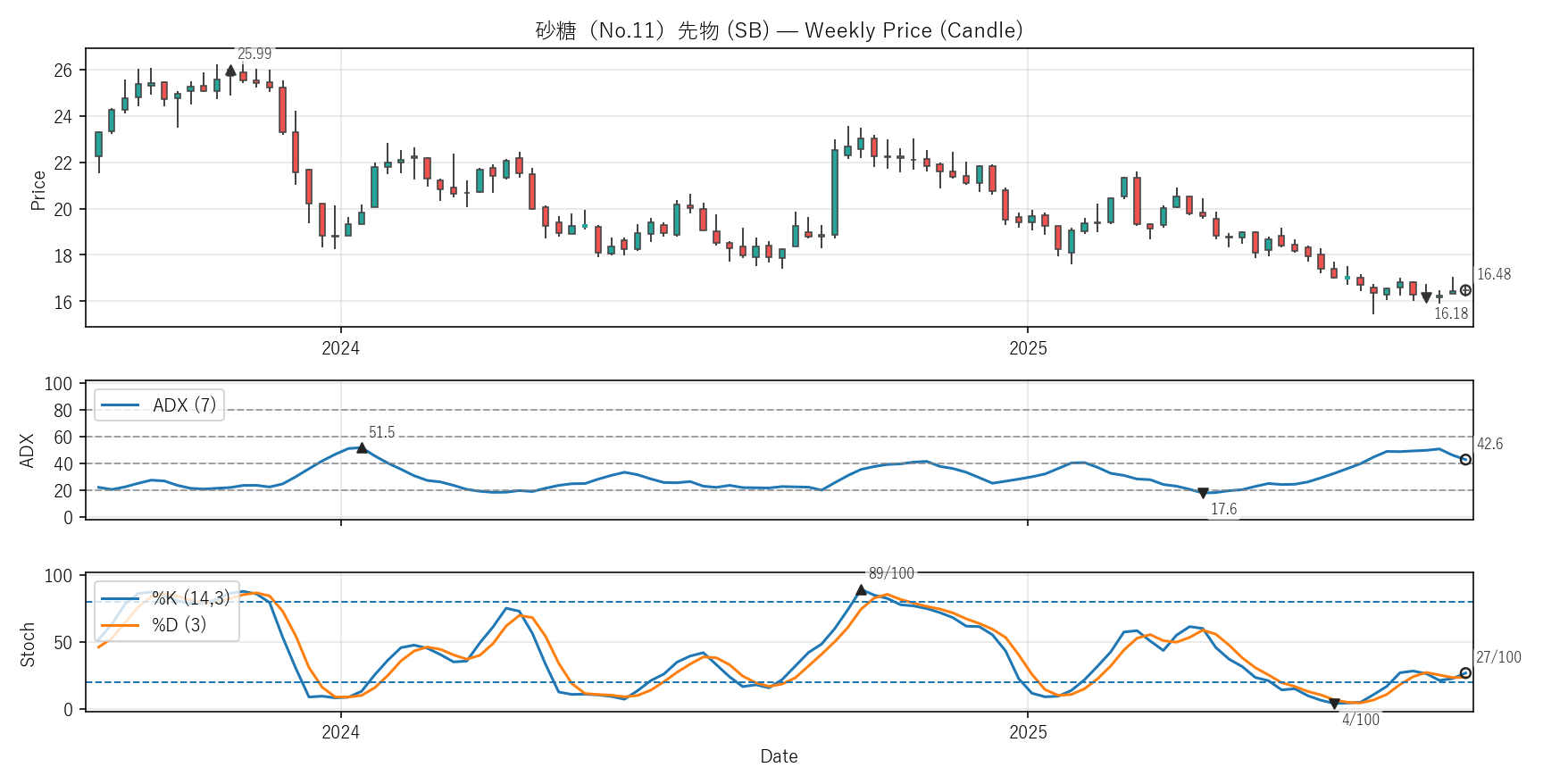The image size is (1543, 784).
Task: Click the 2024 tick label under the price chart
Action: tap(340, 349)
